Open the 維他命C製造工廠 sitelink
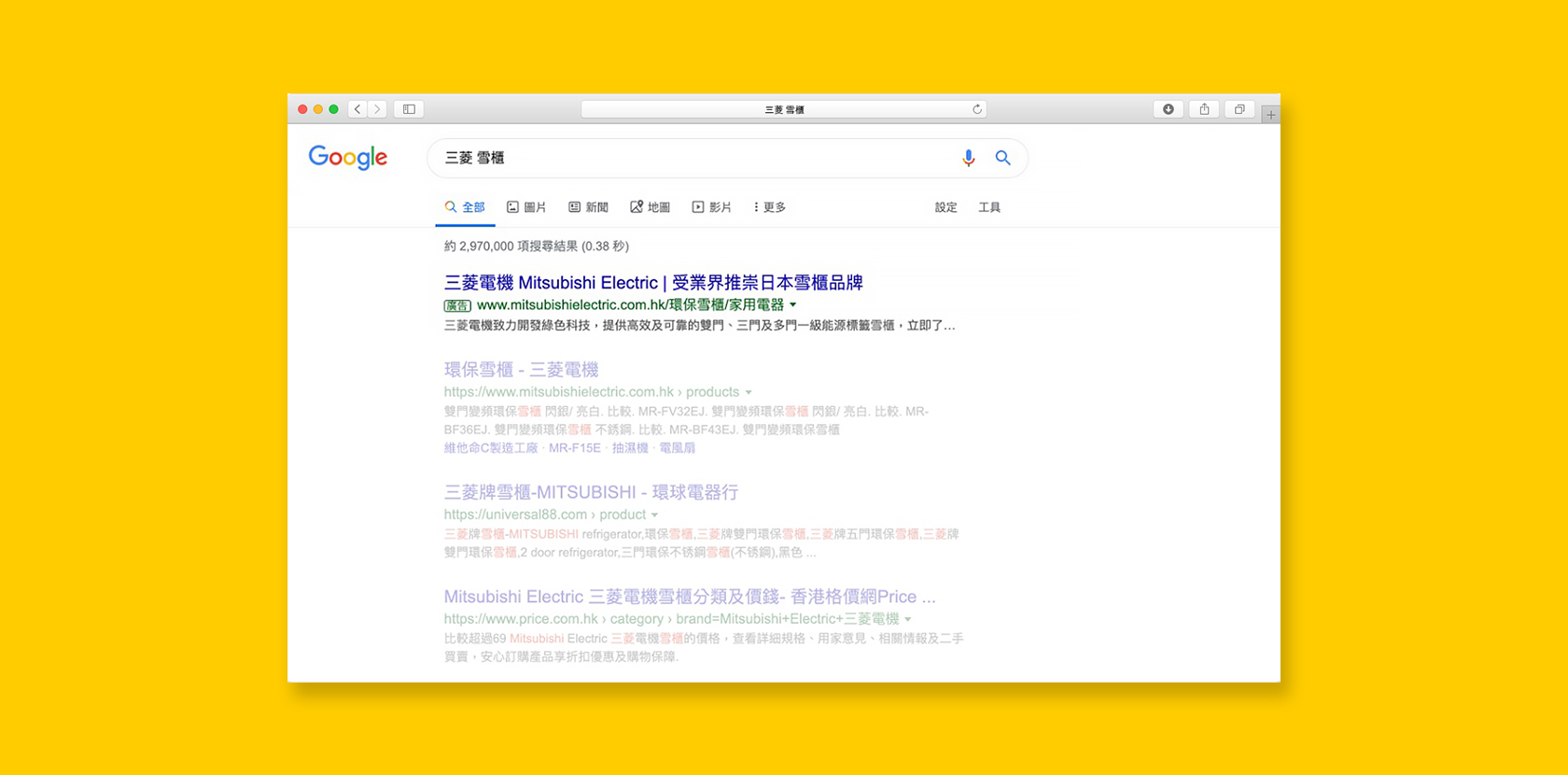The width and height of the screenshot is (1568, 775). coord(491,448)
